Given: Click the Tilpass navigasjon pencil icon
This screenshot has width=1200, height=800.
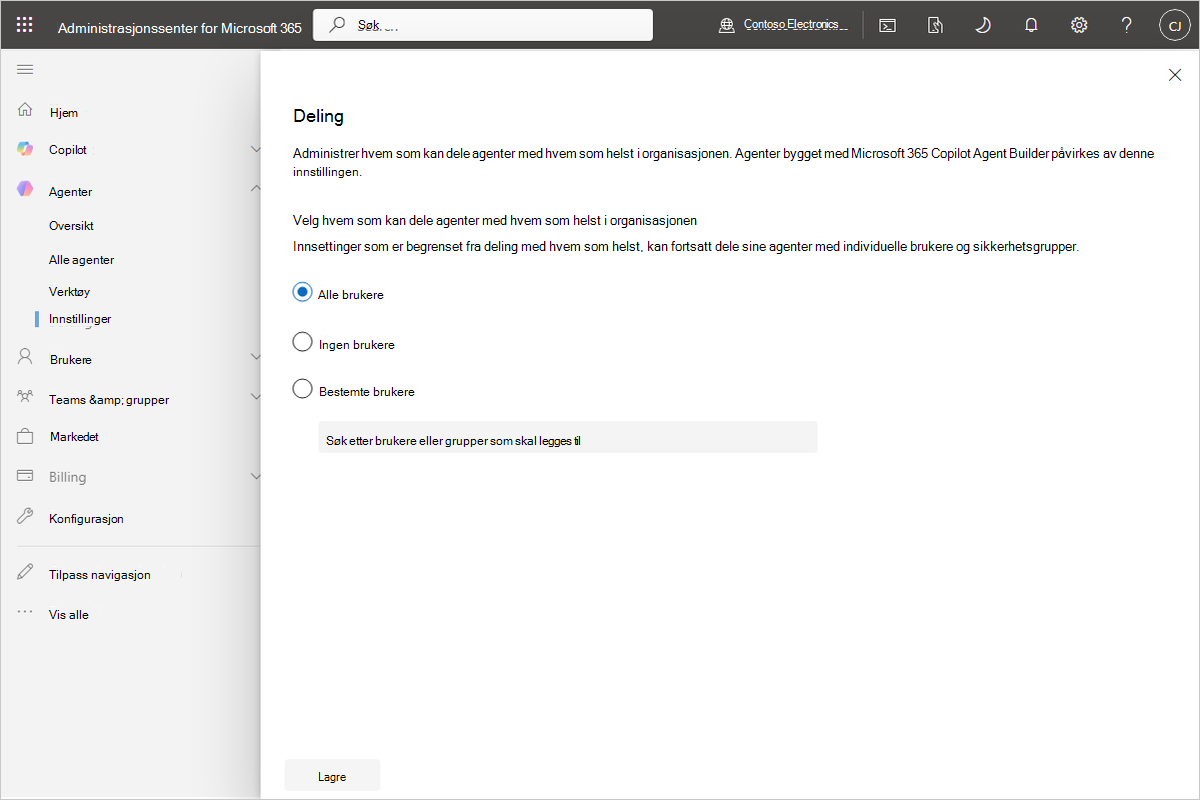Looking at the screenshot, I should [25, 573].
